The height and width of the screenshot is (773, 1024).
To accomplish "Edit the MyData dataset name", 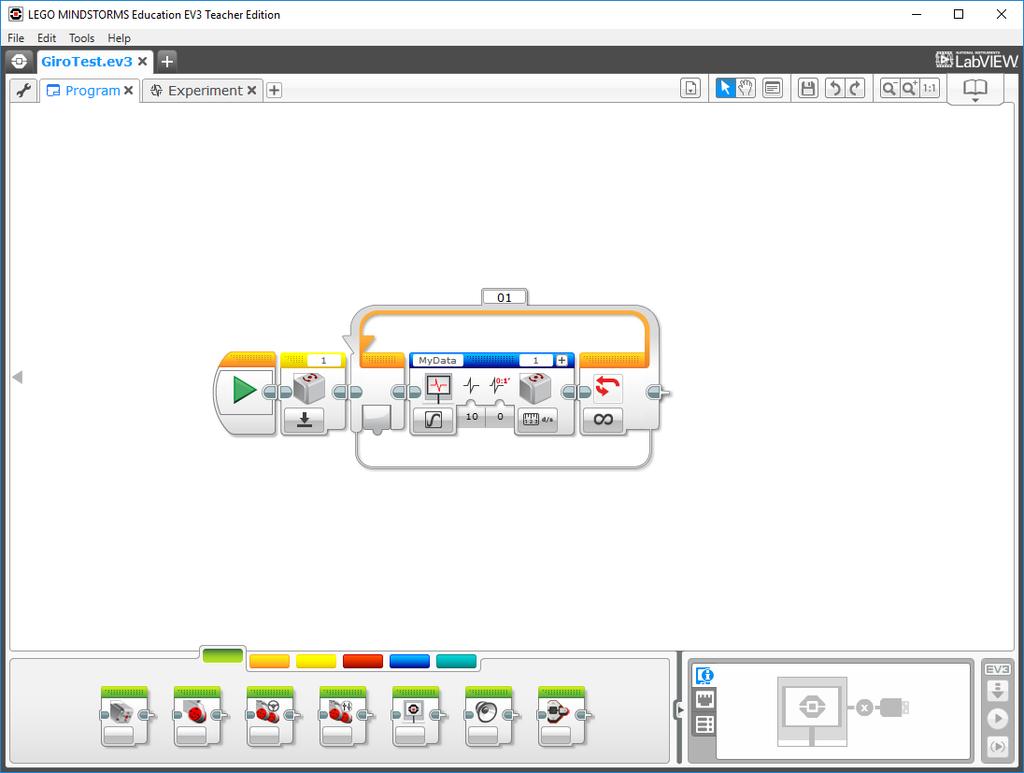I will click(438, 360).
